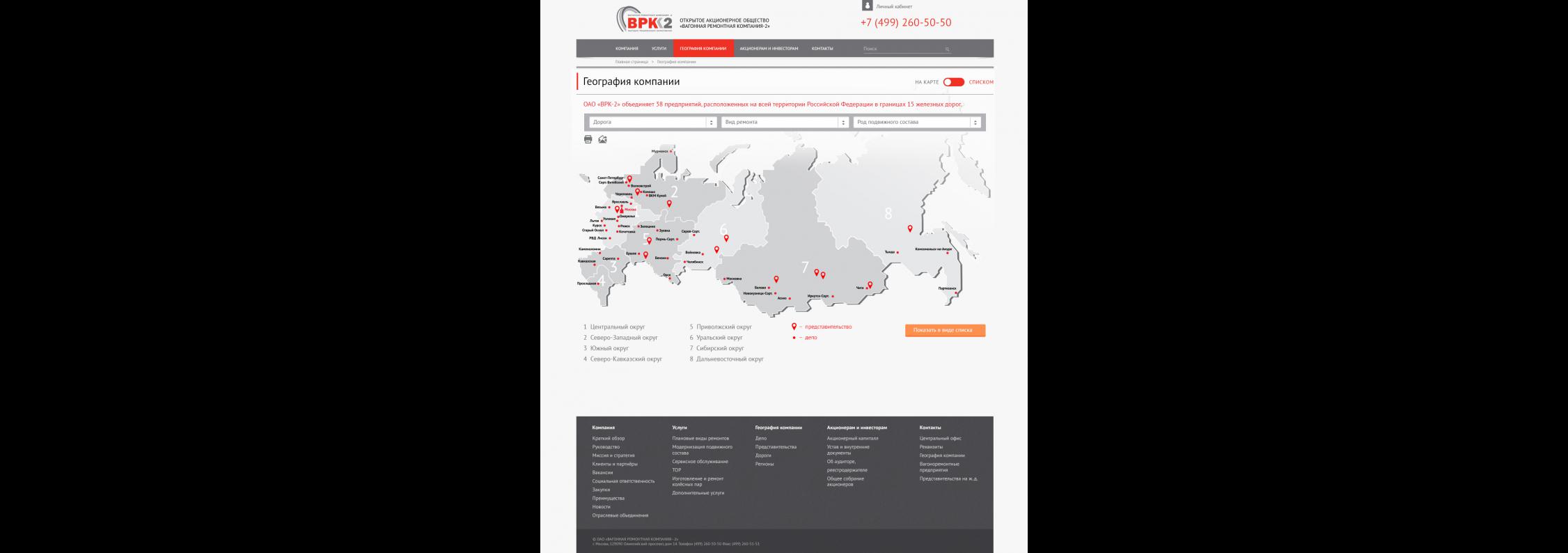Open the Вакансии footer link

(x=602, y=473)
